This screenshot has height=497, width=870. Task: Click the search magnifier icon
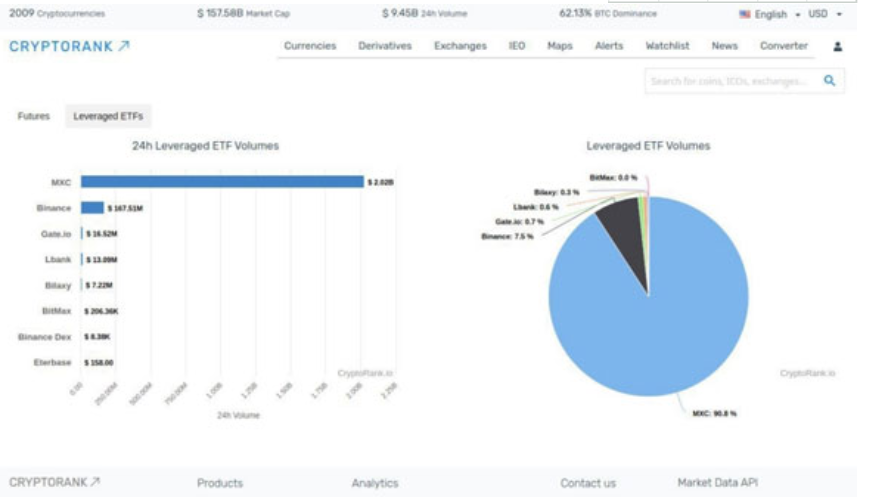coord(829,81)
